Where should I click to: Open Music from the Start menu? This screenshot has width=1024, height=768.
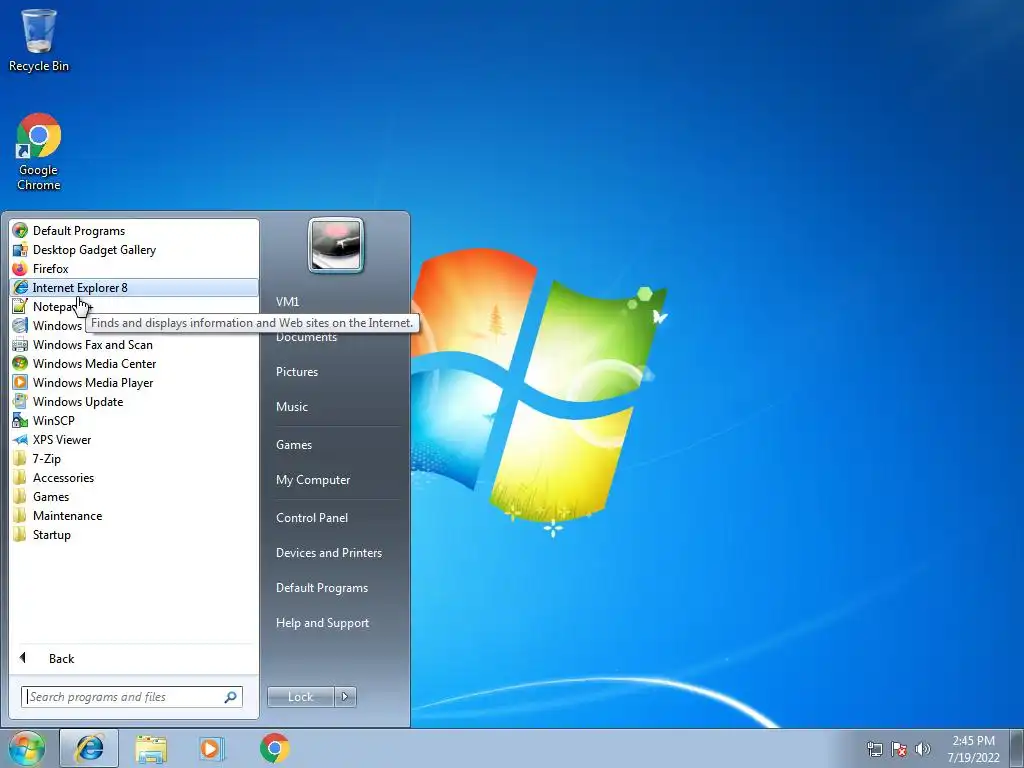pos(292,406)
